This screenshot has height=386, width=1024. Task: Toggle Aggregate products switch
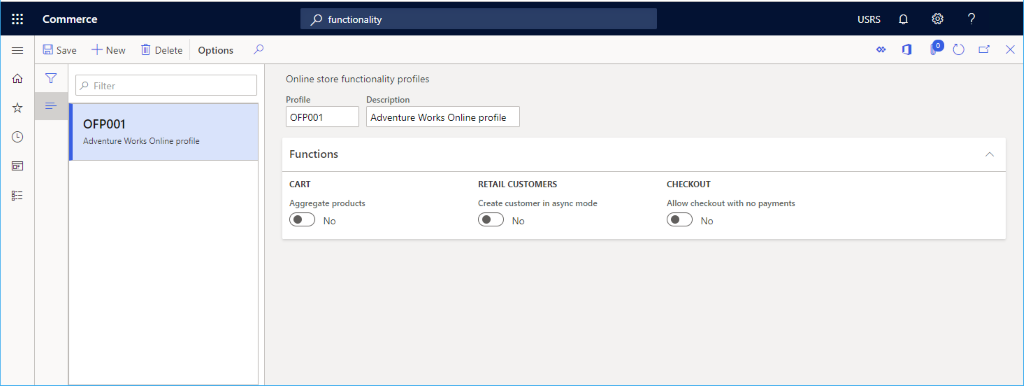click(x=302, y=220)
